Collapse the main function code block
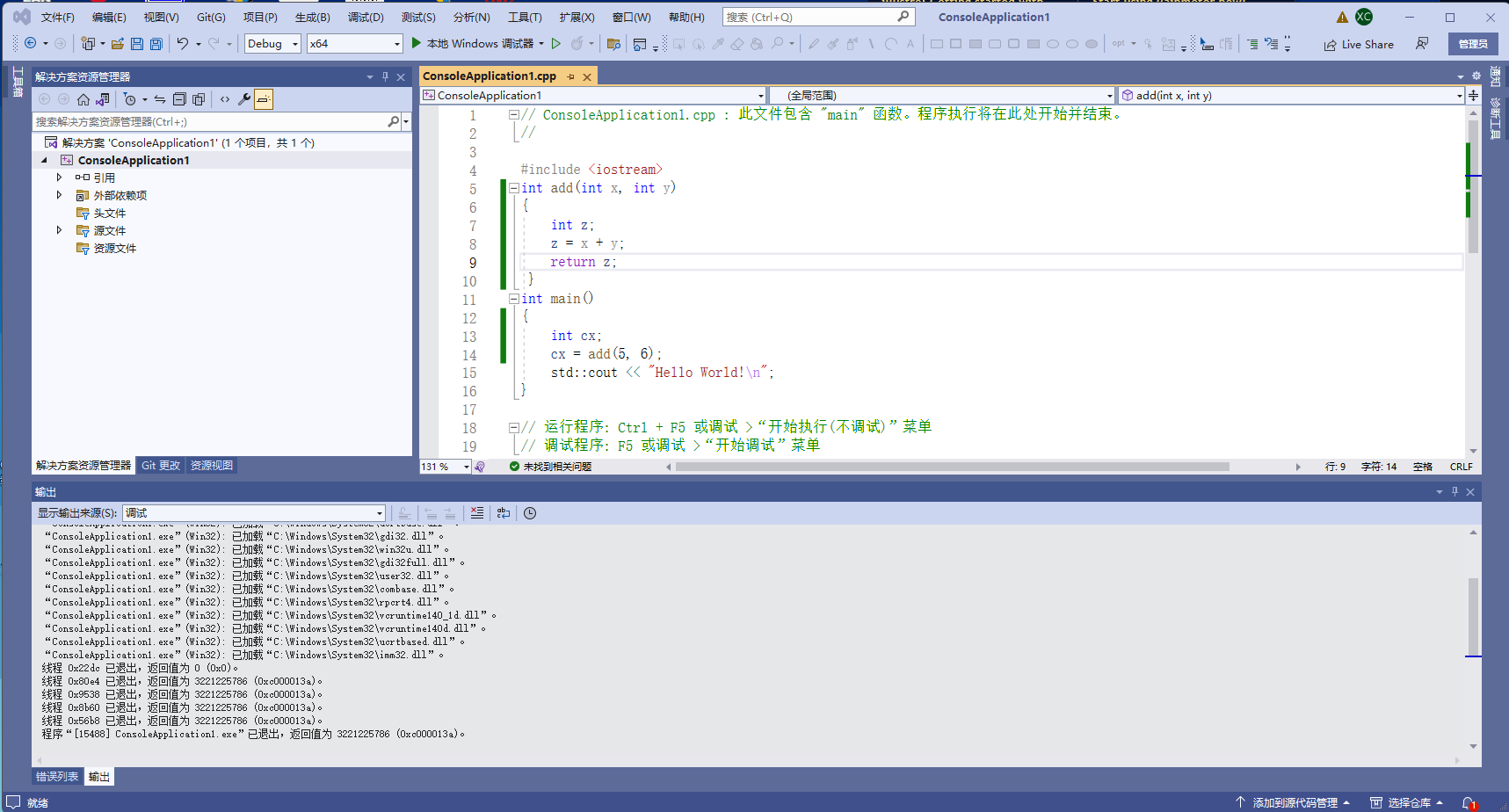 pos(513,299)
